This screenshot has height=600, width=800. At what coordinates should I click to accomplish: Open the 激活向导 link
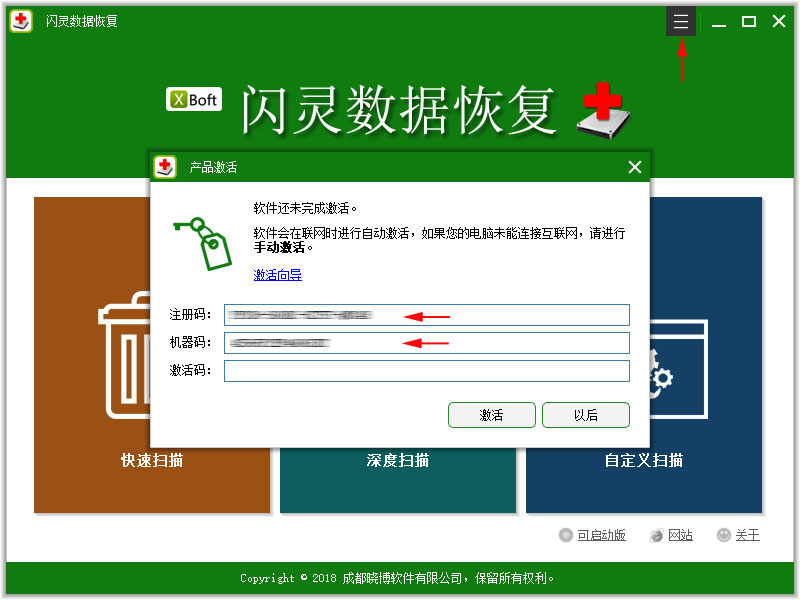pos(277,275)
